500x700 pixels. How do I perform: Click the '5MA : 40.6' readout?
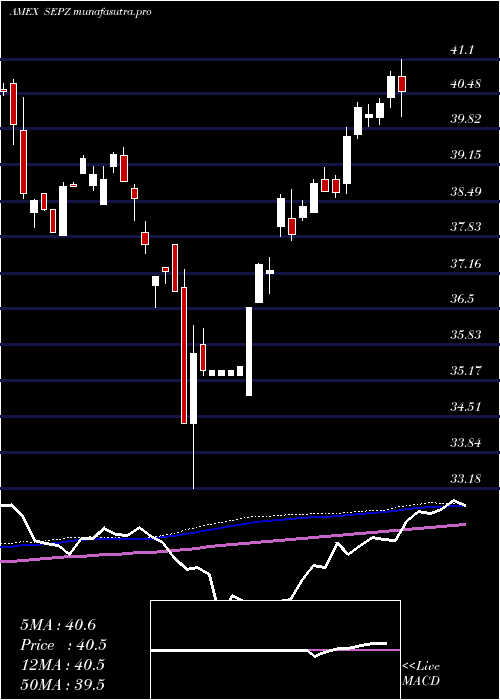tap(58, 625)
